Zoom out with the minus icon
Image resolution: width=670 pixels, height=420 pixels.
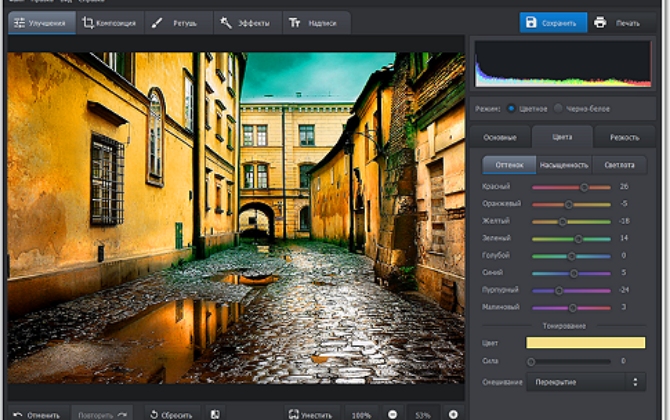[x=392, y=413]
